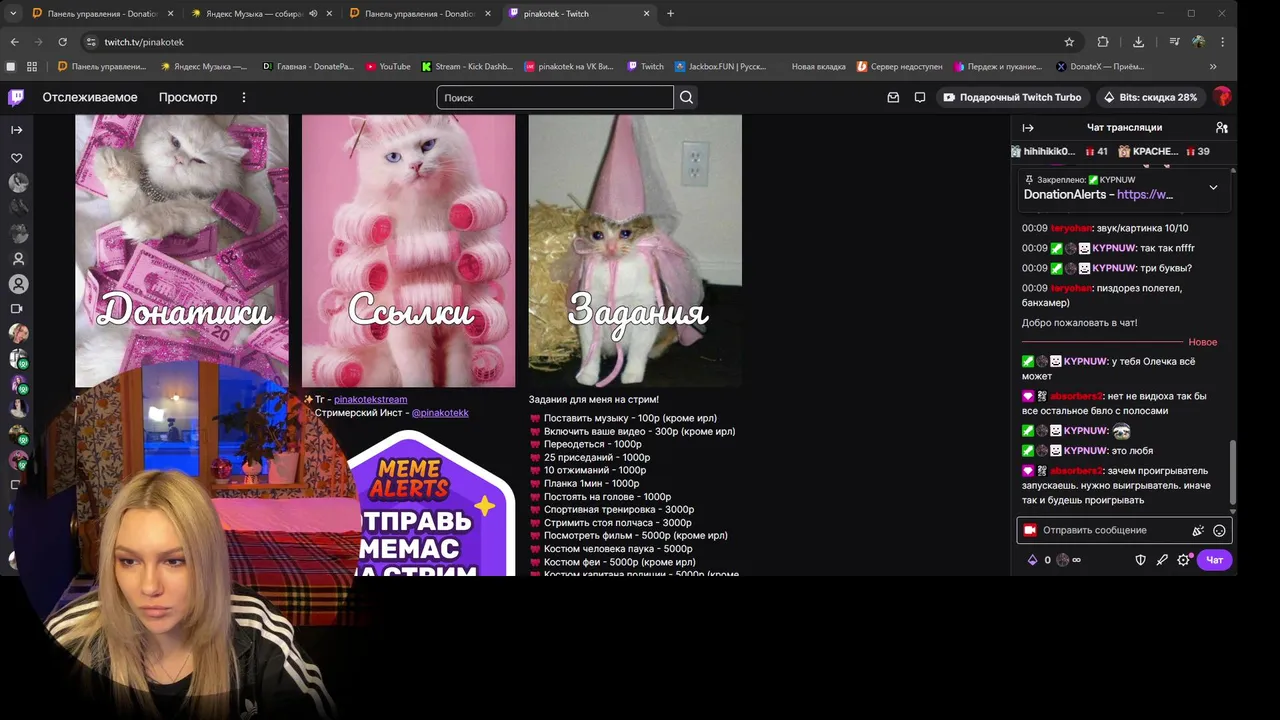This screenshot has width=1280, height=720.
Task: Expand the pinned DonationAlerts message chevron
Action: coord(1213,187)
